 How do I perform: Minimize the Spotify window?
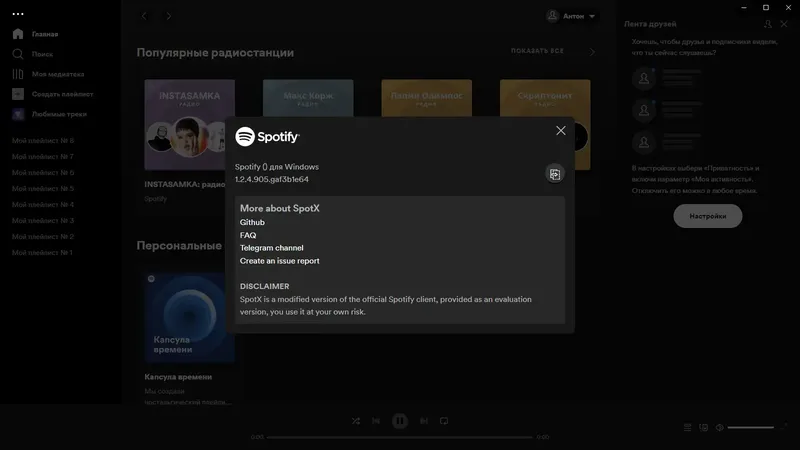click(x=744, y=8)
